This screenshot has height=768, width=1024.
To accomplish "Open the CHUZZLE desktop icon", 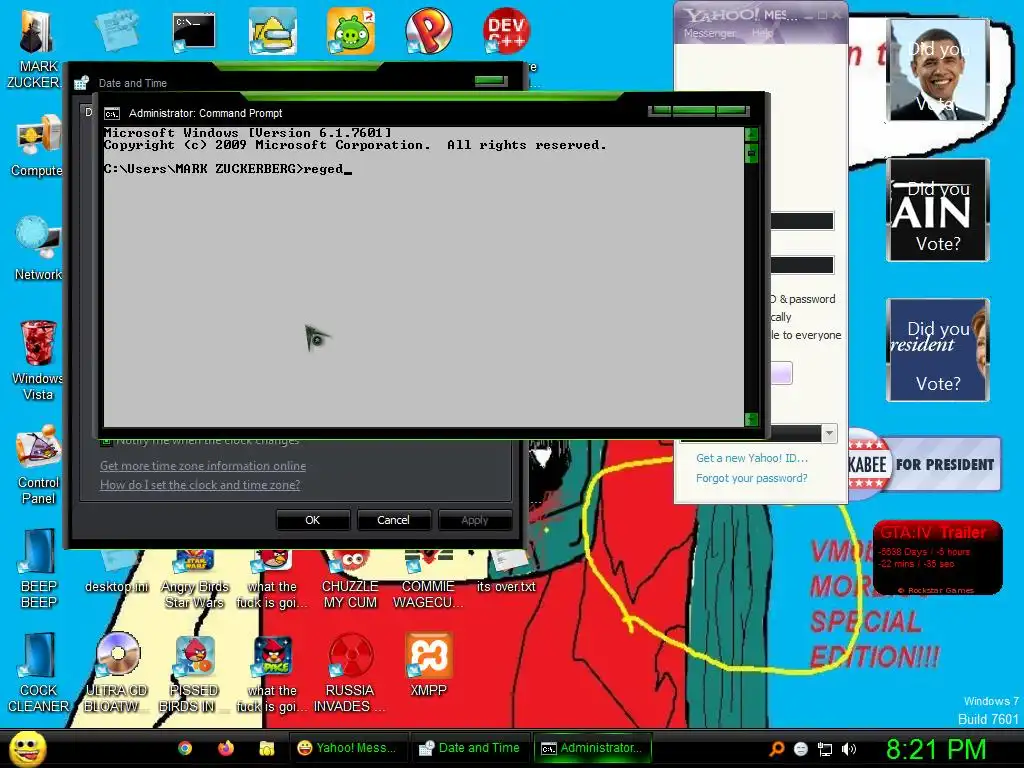I will tap(351, 562).
